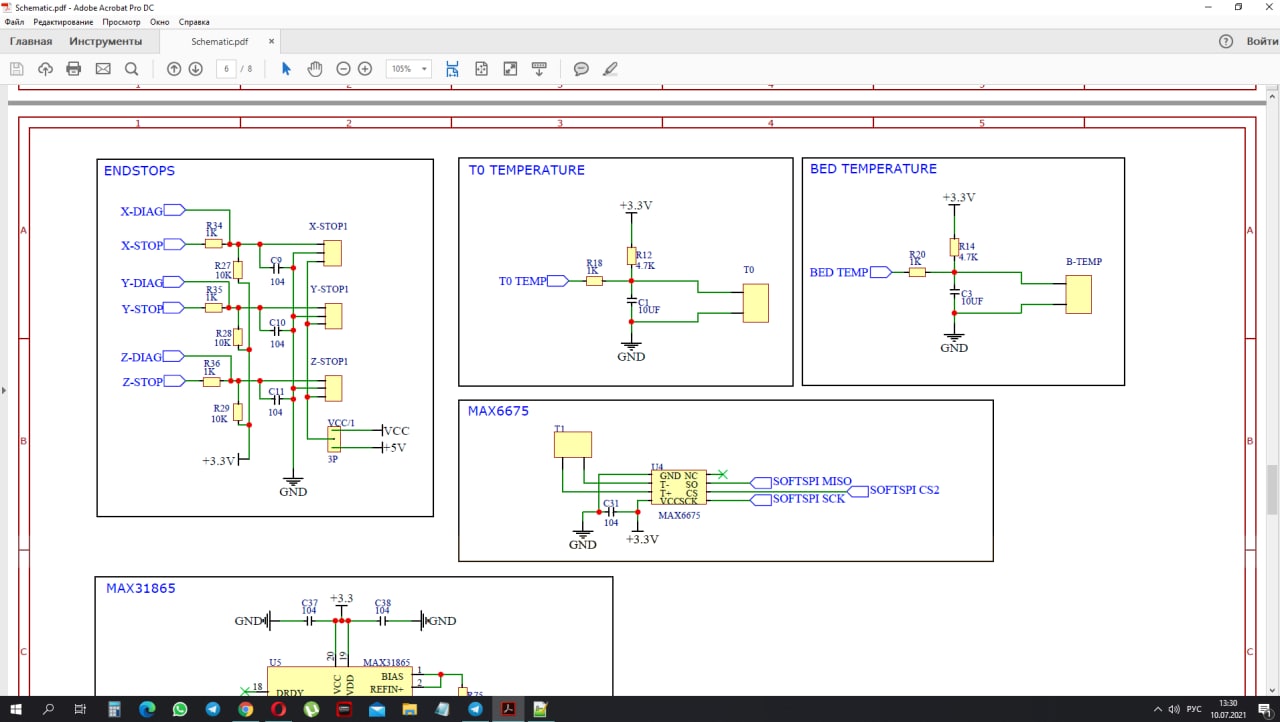
Task: Click the SOFTSPI SCK net label
Action: [x=809, y=498]
